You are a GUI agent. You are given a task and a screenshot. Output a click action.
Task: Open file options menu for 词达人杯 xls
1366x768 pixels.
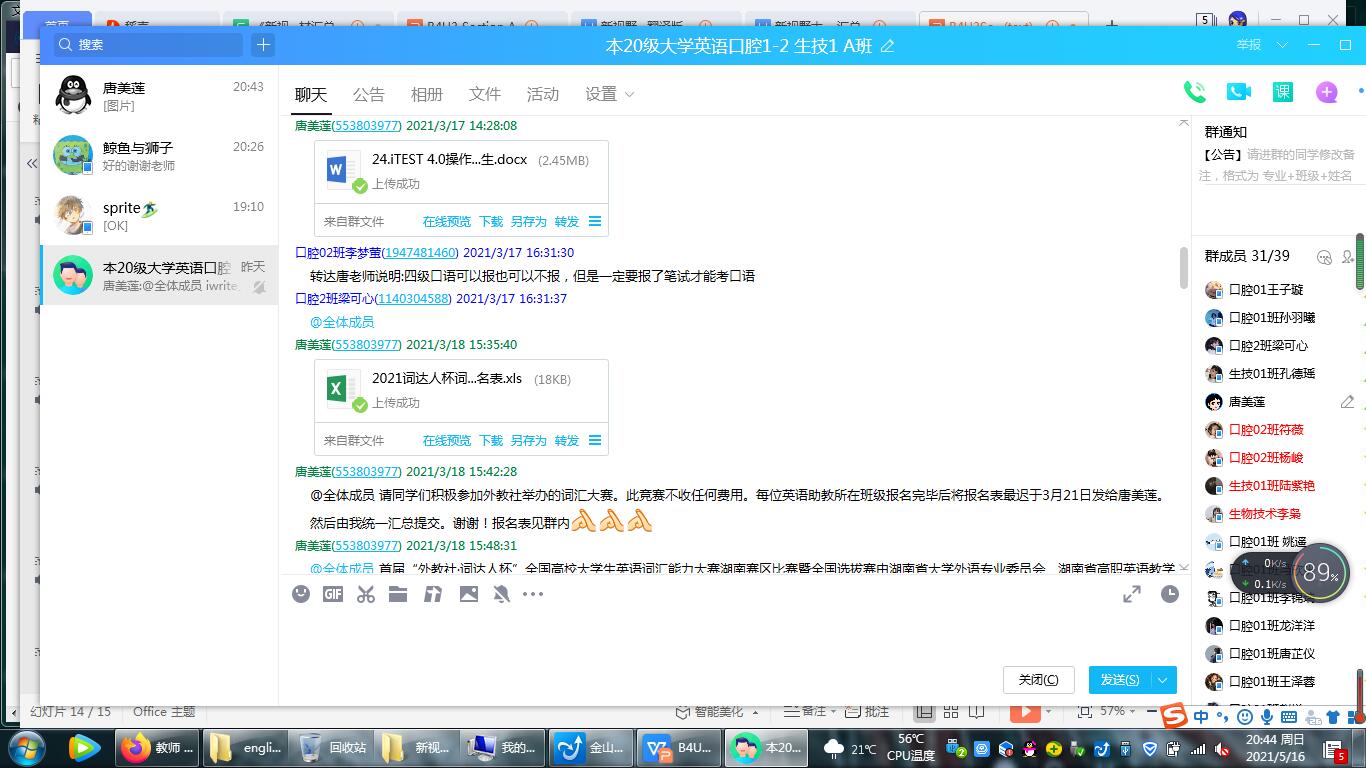point(595,440)
